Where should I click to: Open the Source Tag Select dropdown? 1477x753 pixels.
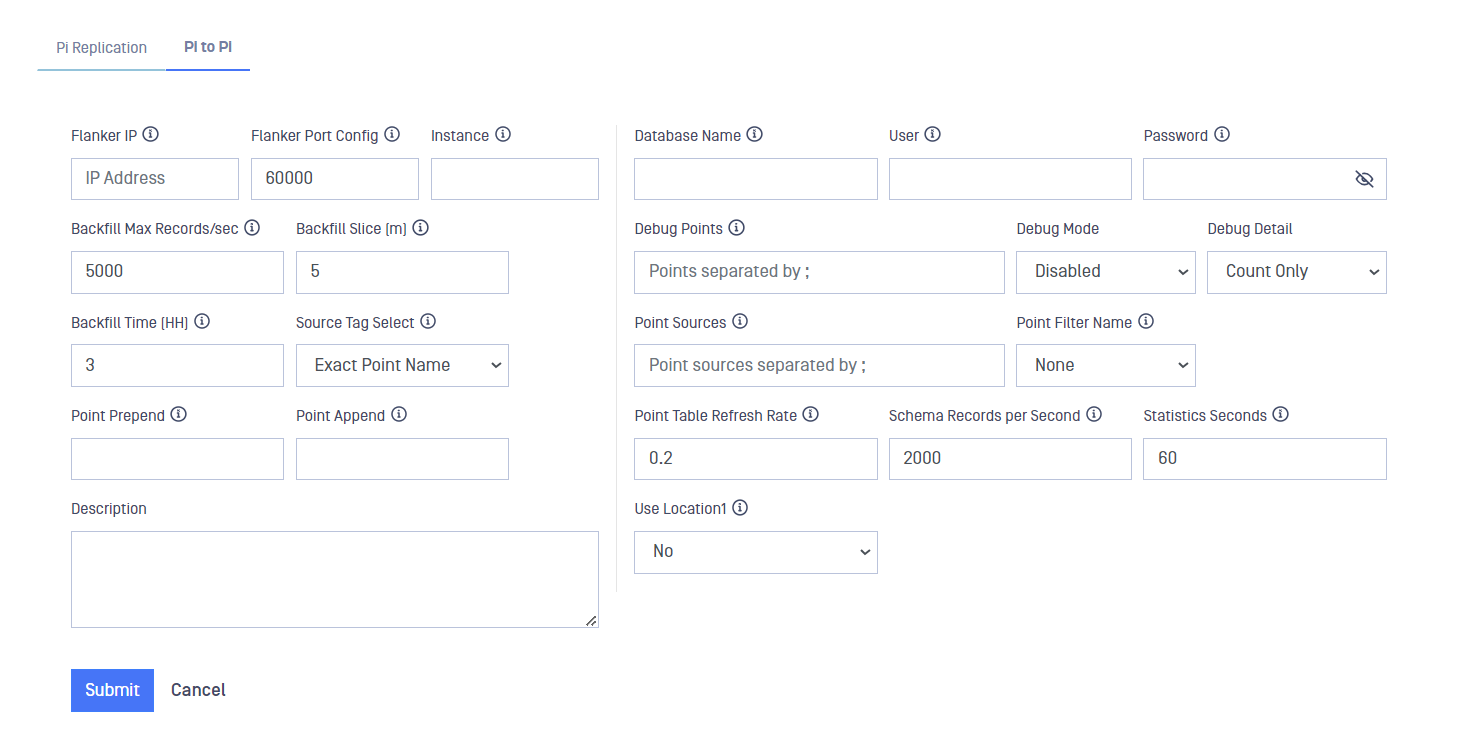(402, 365)
